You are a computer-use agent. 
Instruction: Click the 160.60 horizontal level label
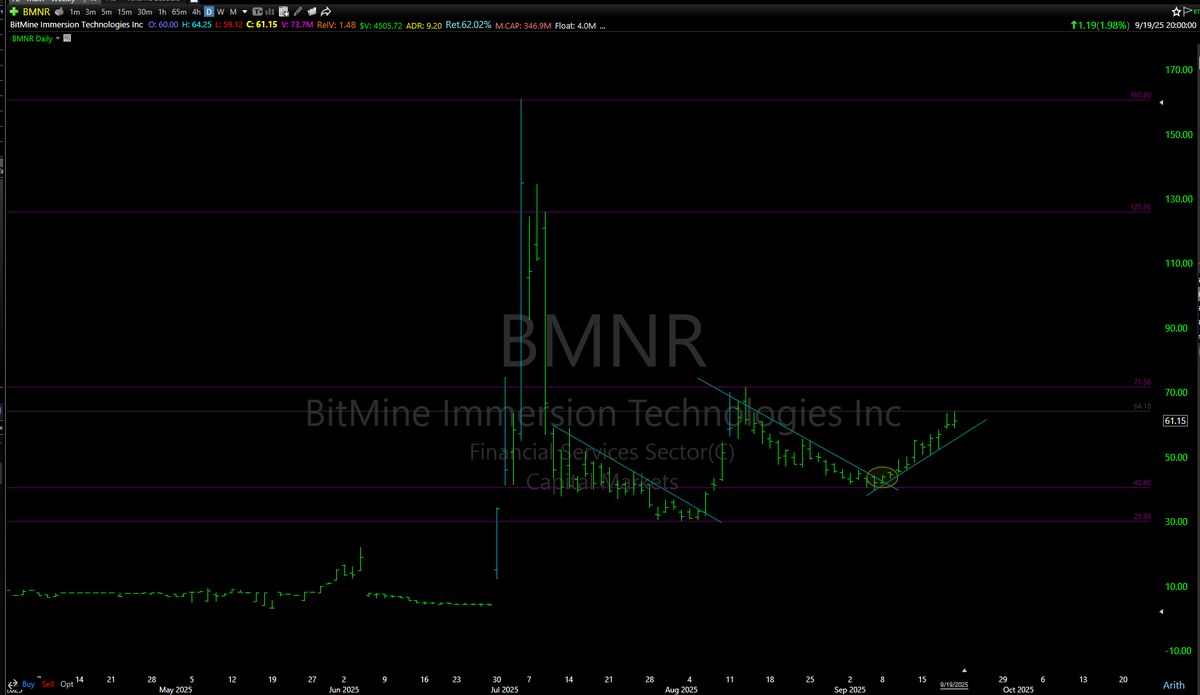click(1141, 95)
